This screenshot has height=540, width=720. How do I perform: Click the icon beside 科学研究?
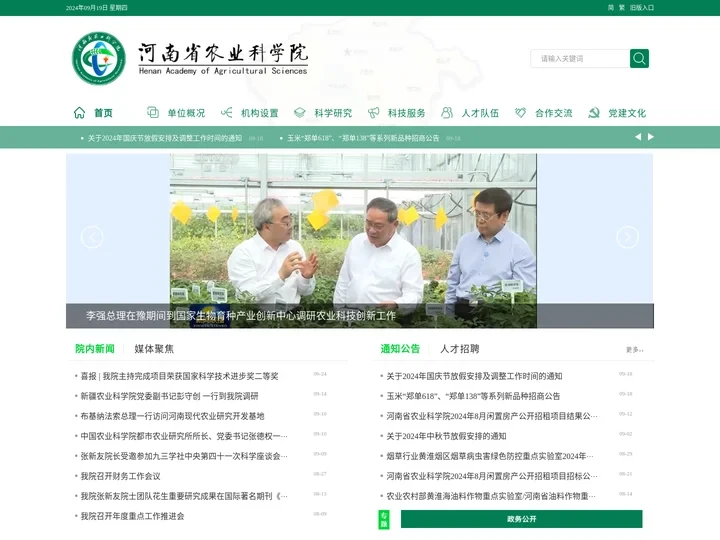[x=300, y=112]
